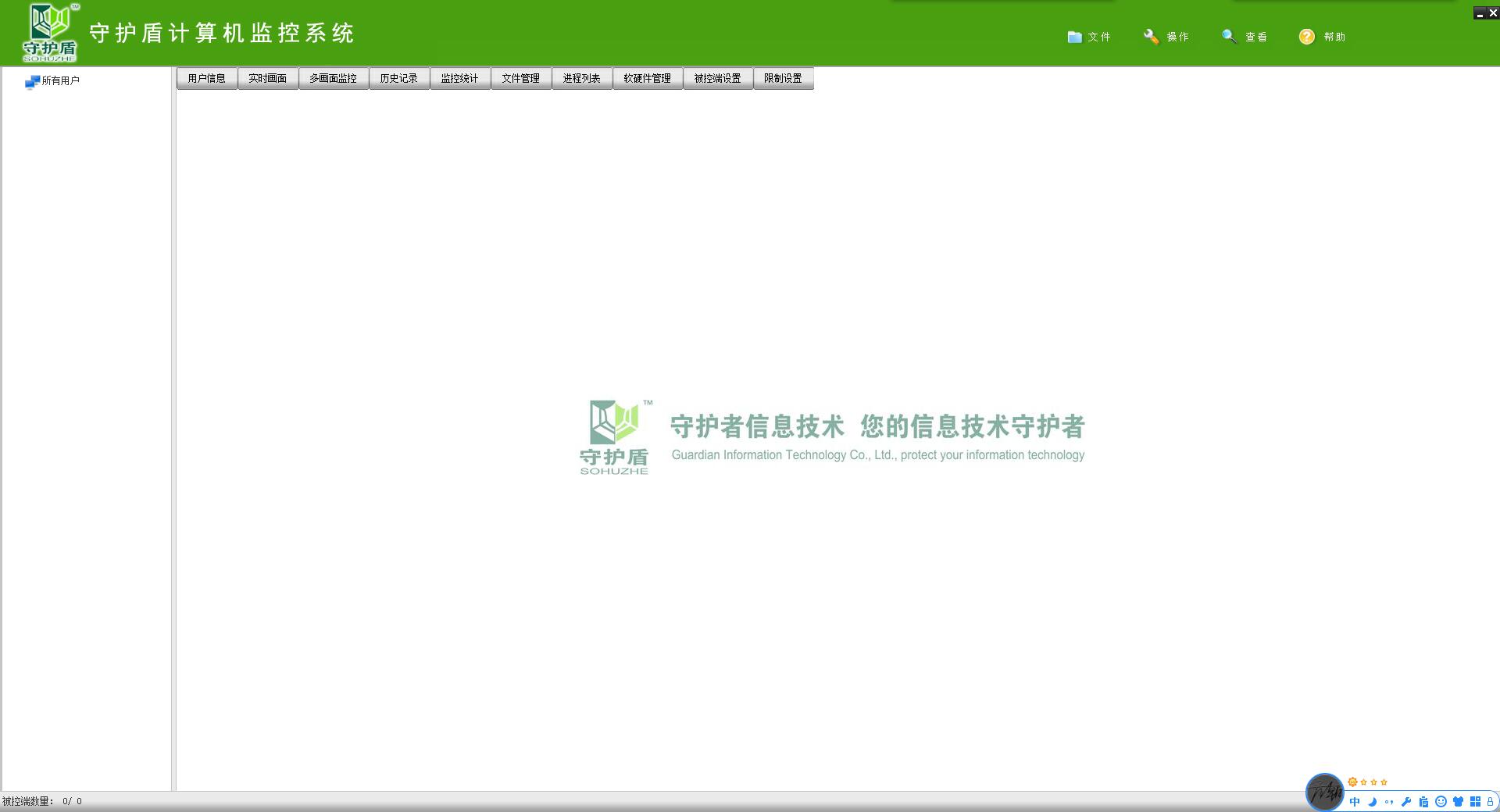This screenshot has height=812, width=1500.
Task: Switch to the 多画面监控 tab
Action: pos(333,78)
